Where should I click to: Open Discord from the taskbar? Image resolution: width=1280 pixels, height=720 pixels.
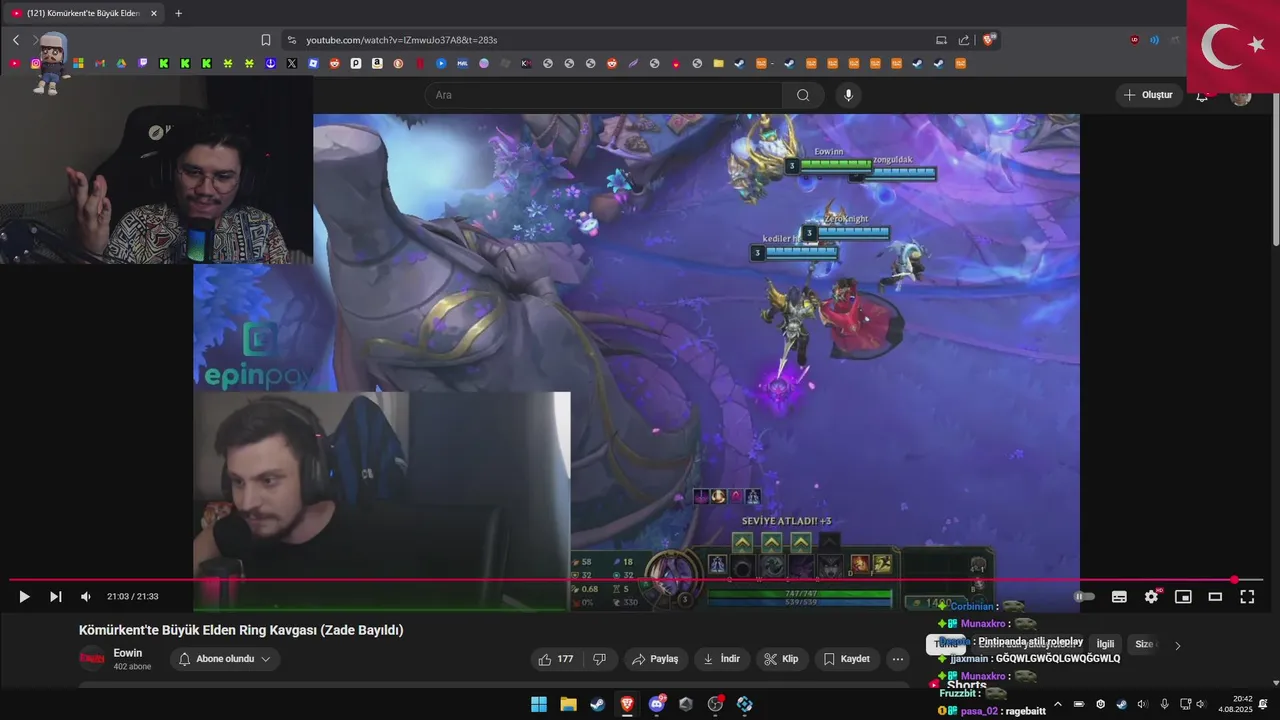pyautogui.click(x=657, y=704)
